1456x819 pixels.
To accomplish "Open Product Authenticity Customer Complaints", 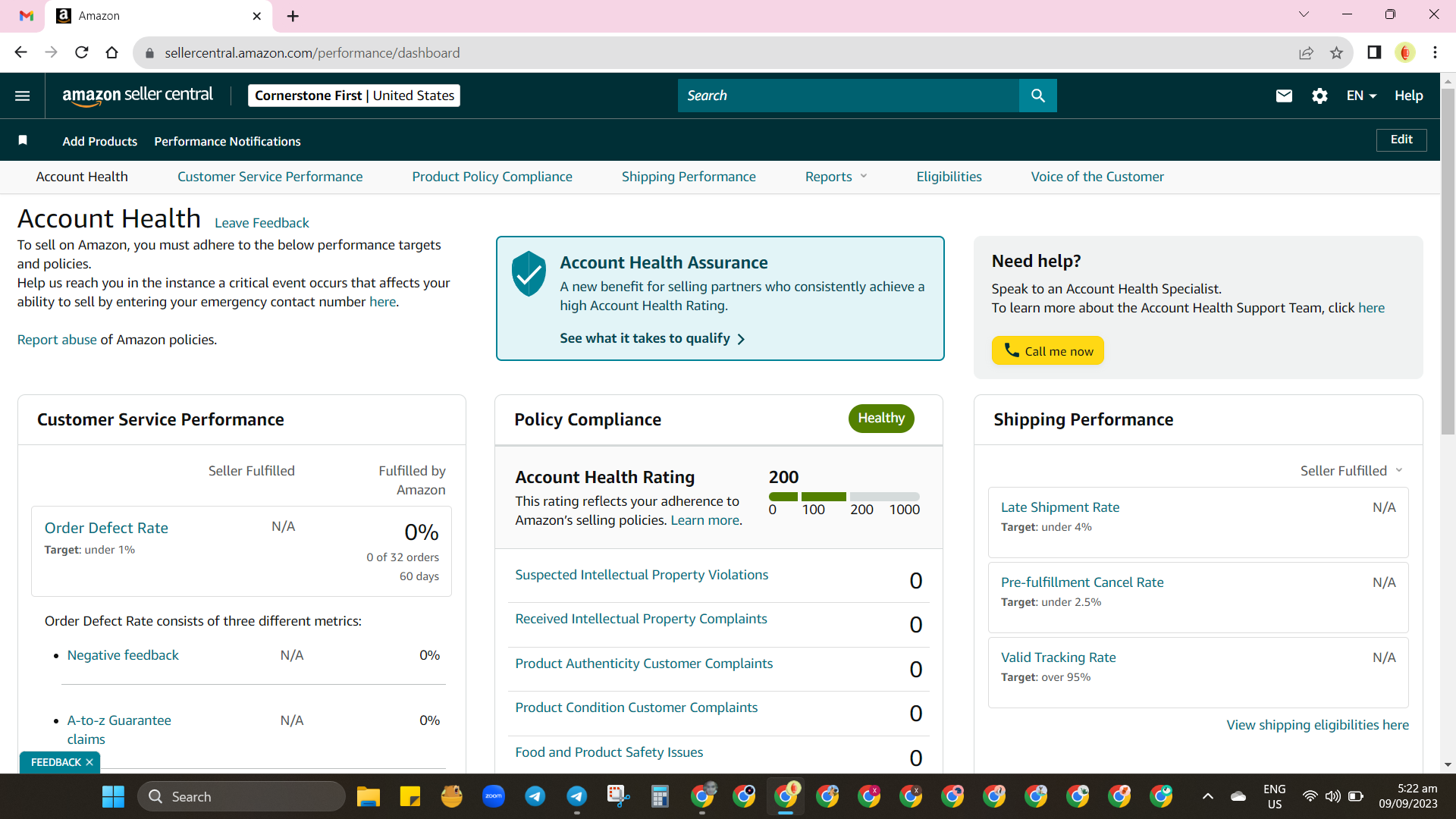I will (644, 664).
